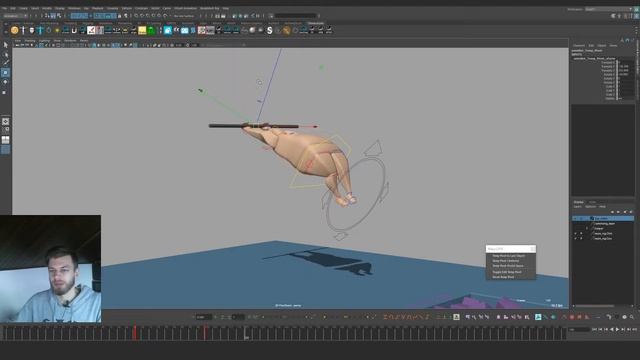
Task: Click the first red icon in bottom toolbar
Action: 572,317
